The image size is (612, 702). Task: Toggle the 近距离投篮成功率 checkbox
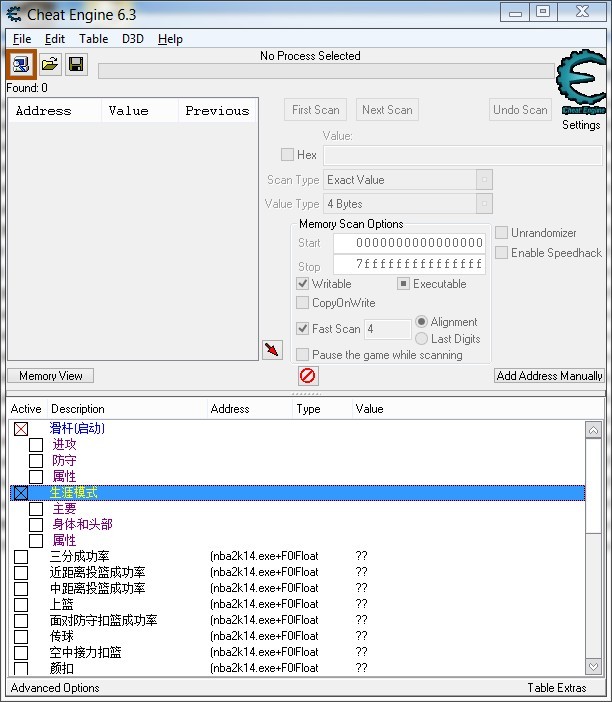click(21, 573)
